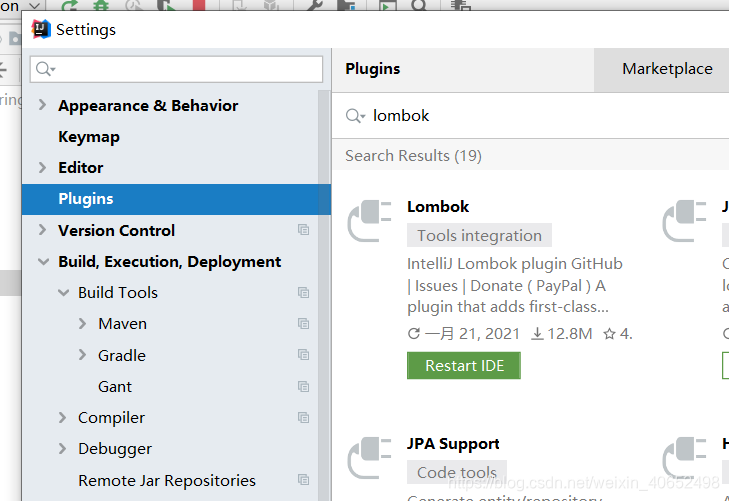Click the plugin search field containing lombok
The width and height of the screenshot is (729, 501).
(530, 116)
